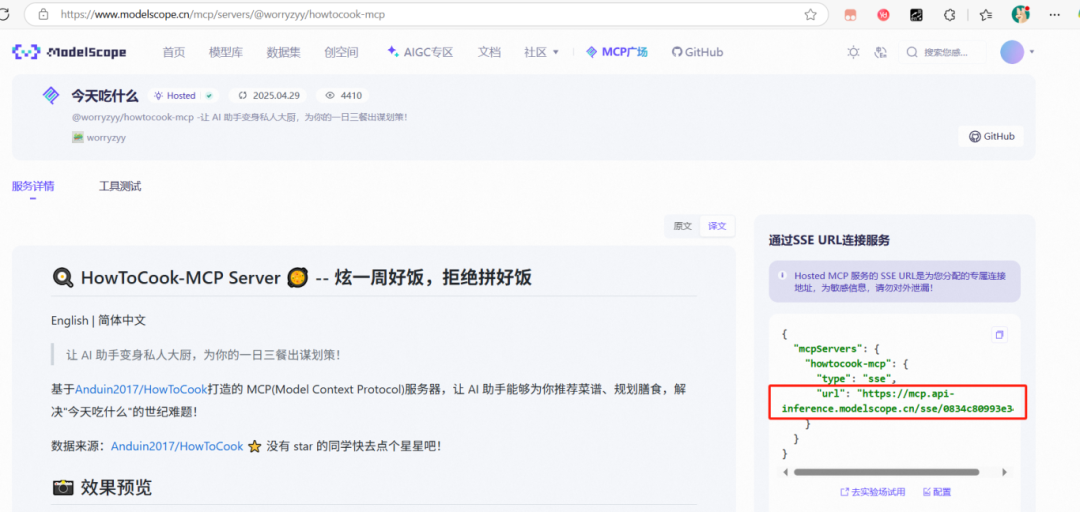Click the English language link in README
Viewport: 1080px width, 512px height.
point(70,321)
